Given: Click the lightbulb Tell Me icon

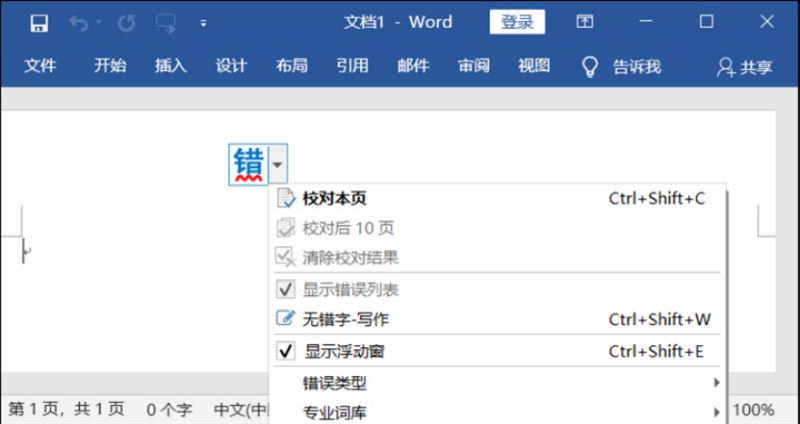Looking at the screenshot, I should (590, 66).
